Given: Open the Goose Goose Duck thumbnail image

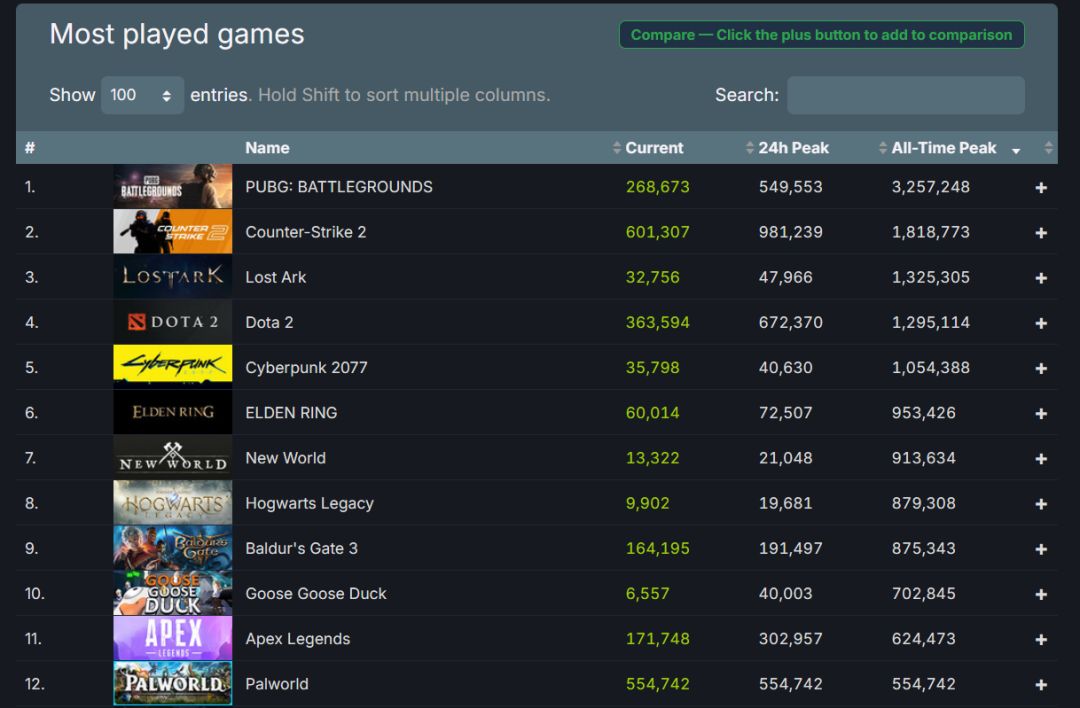Looking at the screenshot, I should (172, 593).
